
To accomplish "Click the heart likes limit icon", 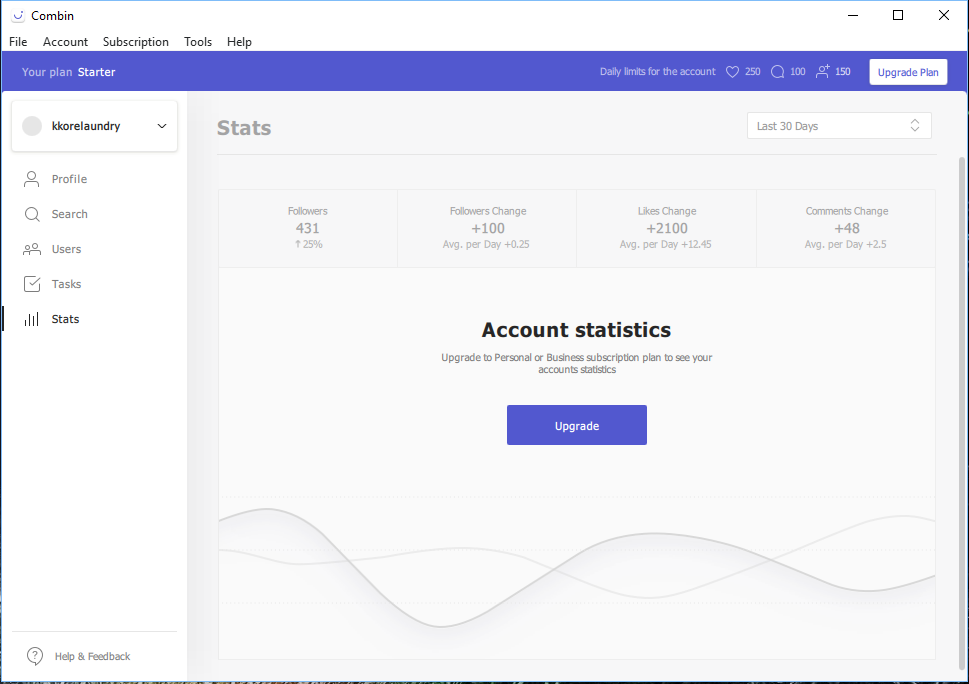I will point(732,72).
